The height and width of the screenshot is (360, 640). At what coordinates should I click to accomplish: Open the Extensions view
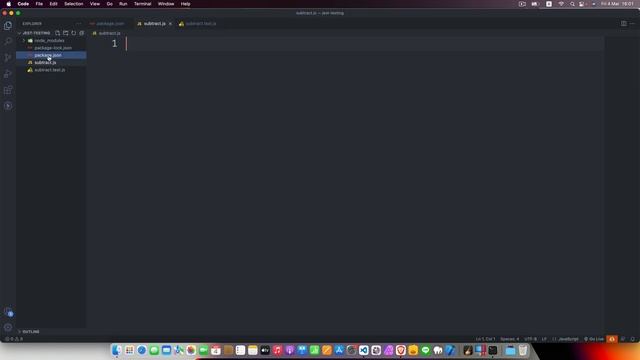8,90
